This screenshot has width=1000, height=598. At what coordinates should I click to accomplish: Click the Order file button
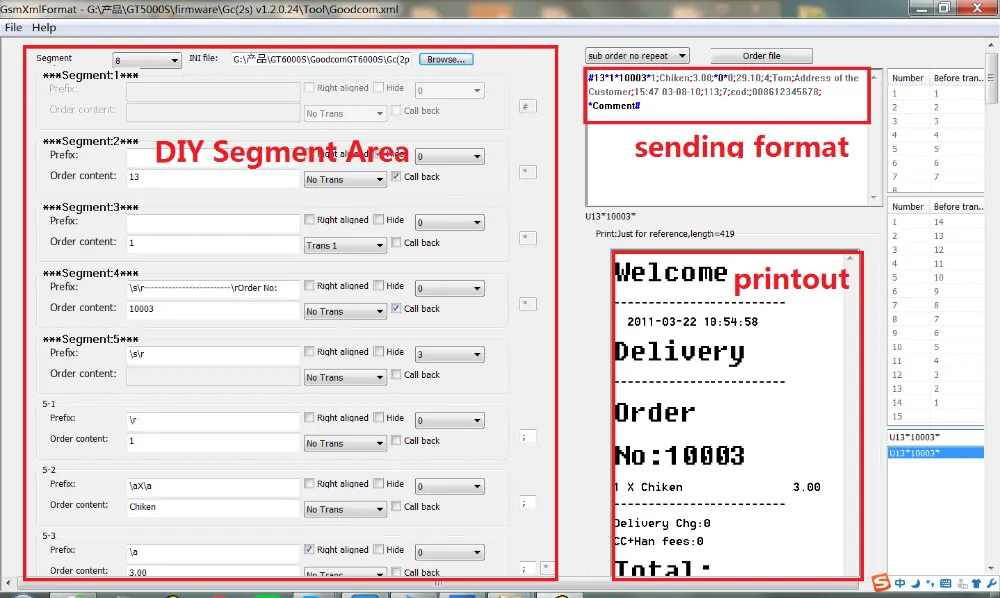[761, 56]
